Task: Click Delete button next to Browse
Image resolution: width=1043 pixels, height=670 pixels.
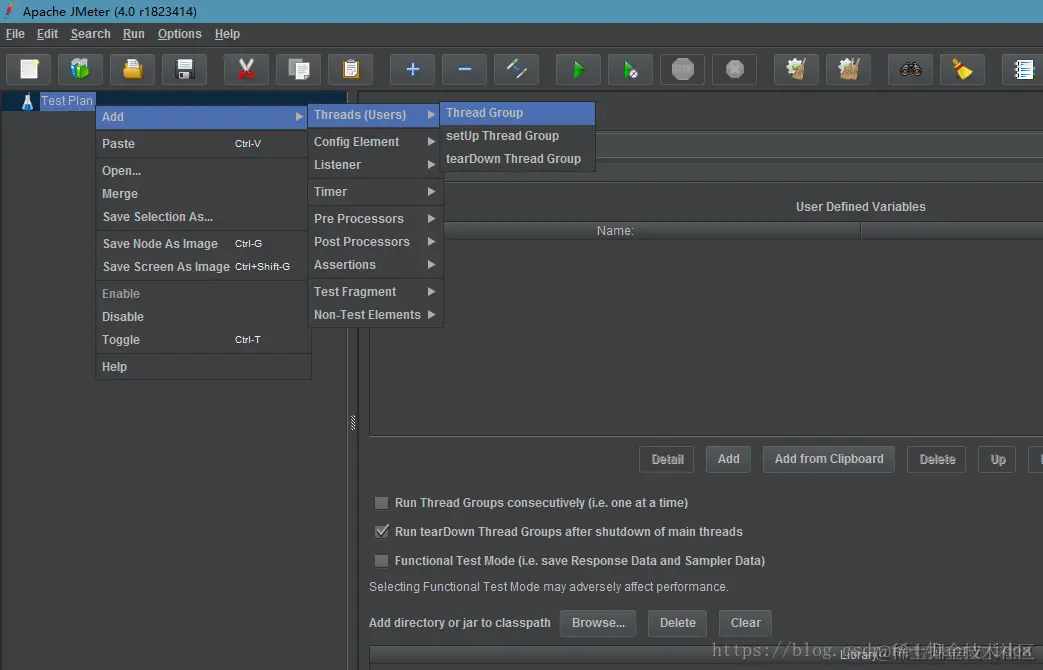Action: point(677,623)
